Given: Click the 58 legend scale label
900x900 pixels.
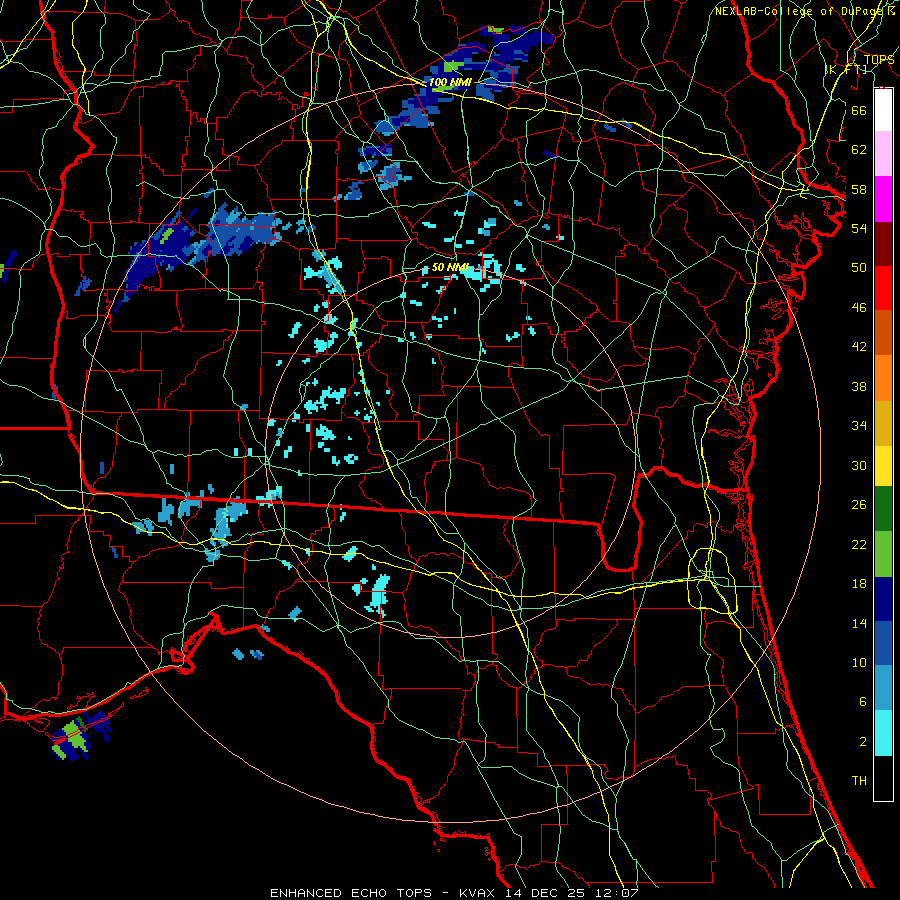Looking at the screenshot, I should [859, 189].
